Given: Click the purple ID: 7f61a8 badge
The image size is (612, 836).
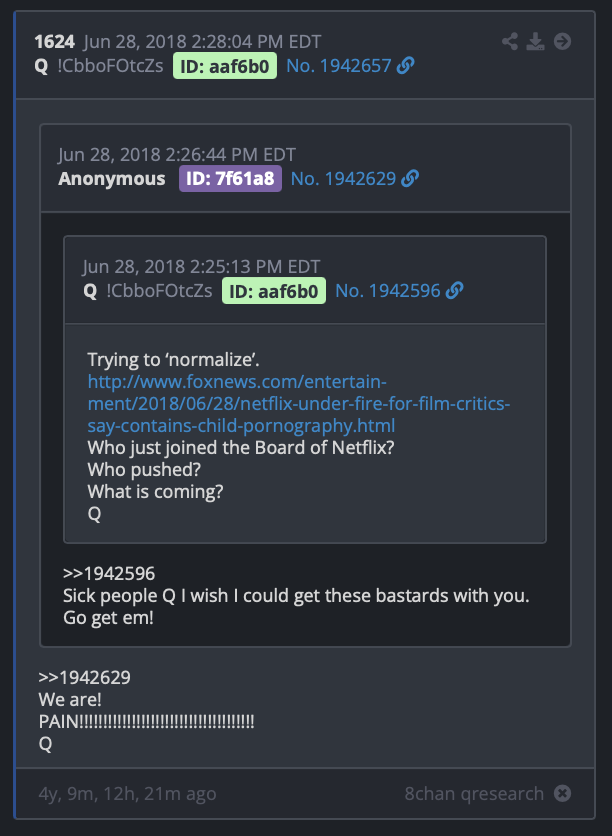Looking at the screenshot, I should [x=230, y=179].
